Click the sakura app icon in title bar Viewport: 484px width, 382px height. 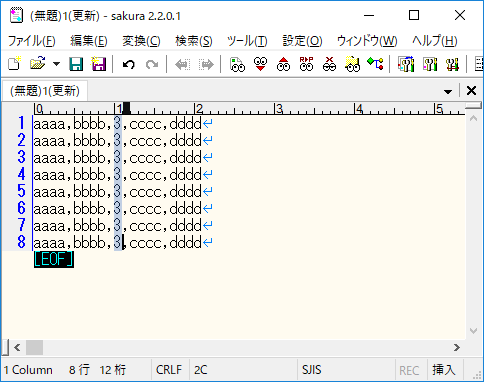pos(16,16)
